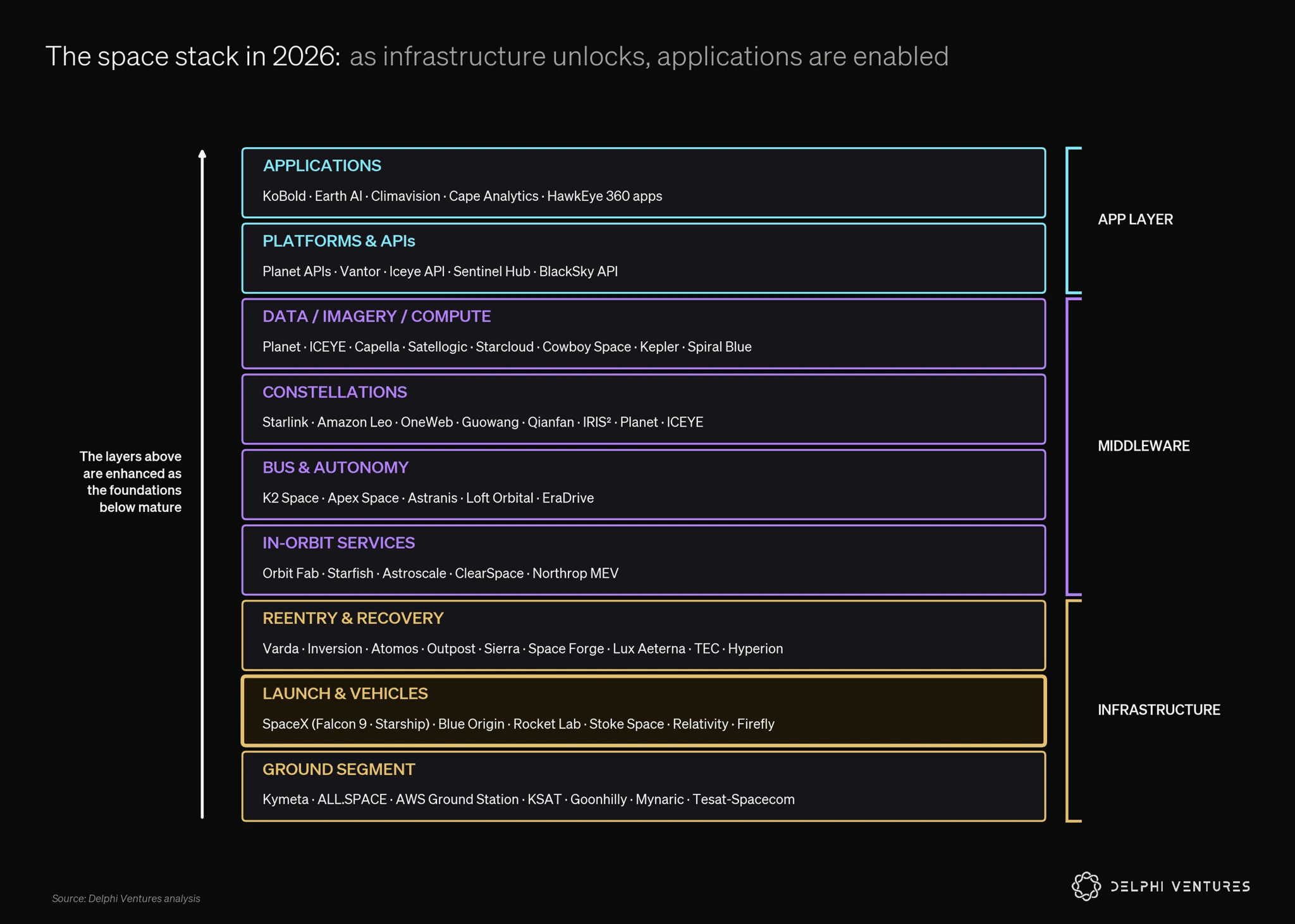This screenshot has height=924, width=1295.
Task: Click 'KoBold' in the Applications row
Action: pyautogui.click(x=284, y=196)
